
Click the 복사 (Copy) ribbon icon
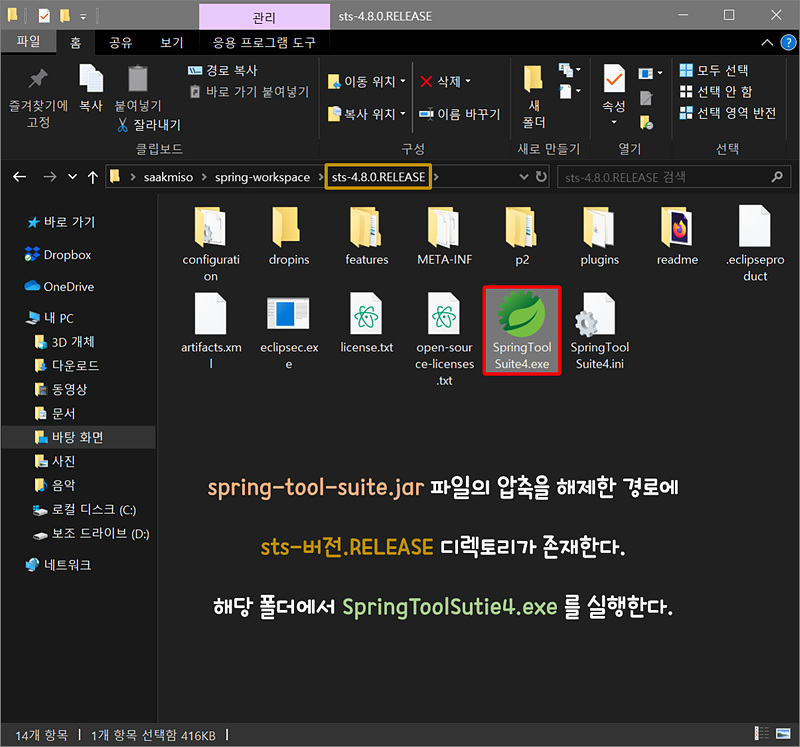click(x=91, y=88)
